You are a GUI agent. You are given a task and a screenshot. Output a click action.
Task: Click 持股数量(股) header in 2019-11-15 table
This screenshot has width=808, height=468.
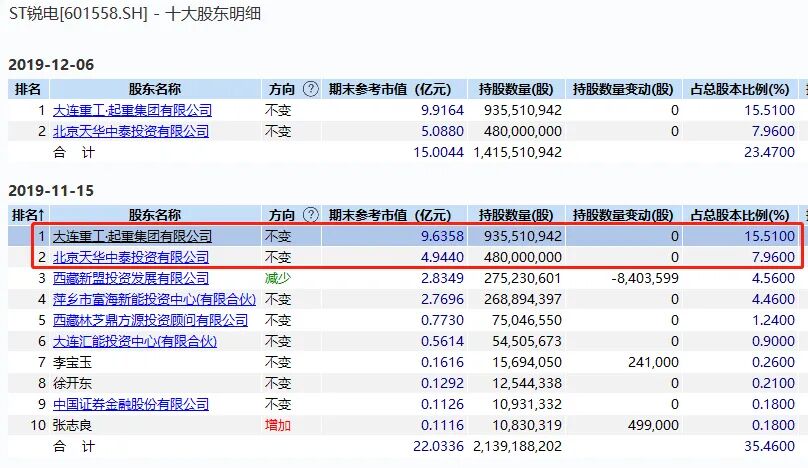pyautogui.click(x=516, y=215)
